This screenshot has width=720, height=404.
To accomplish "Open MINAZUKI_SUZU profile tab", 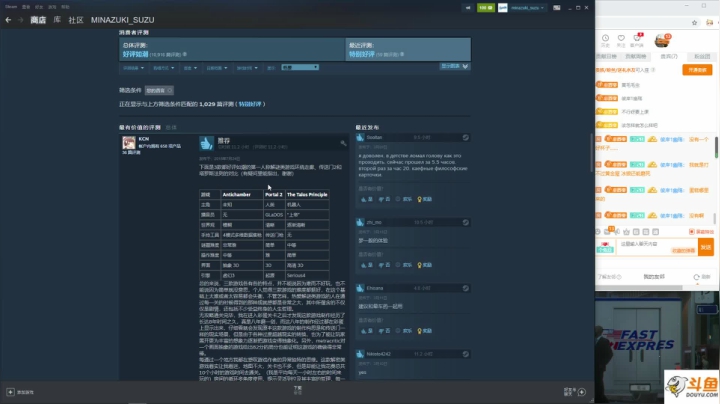I will [x=123, y=20].
